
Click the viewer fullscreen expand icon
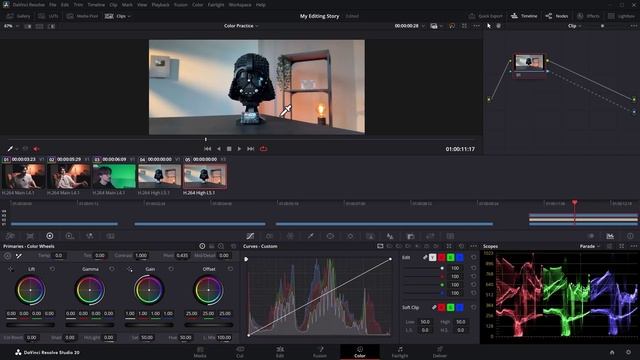tap(464, 26)
